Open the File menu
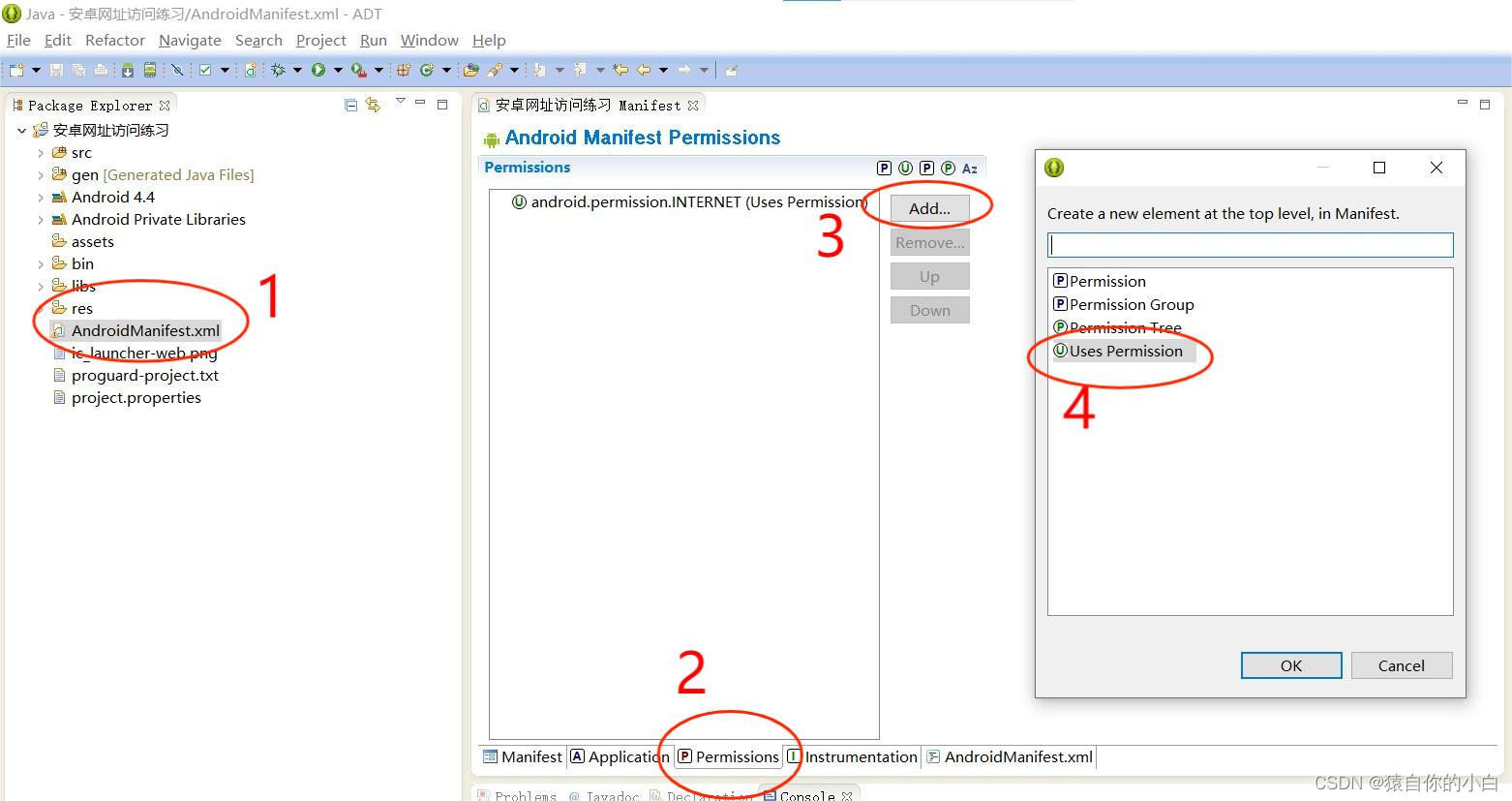Viewport: 1512px width, 801px height. point(18,40)
